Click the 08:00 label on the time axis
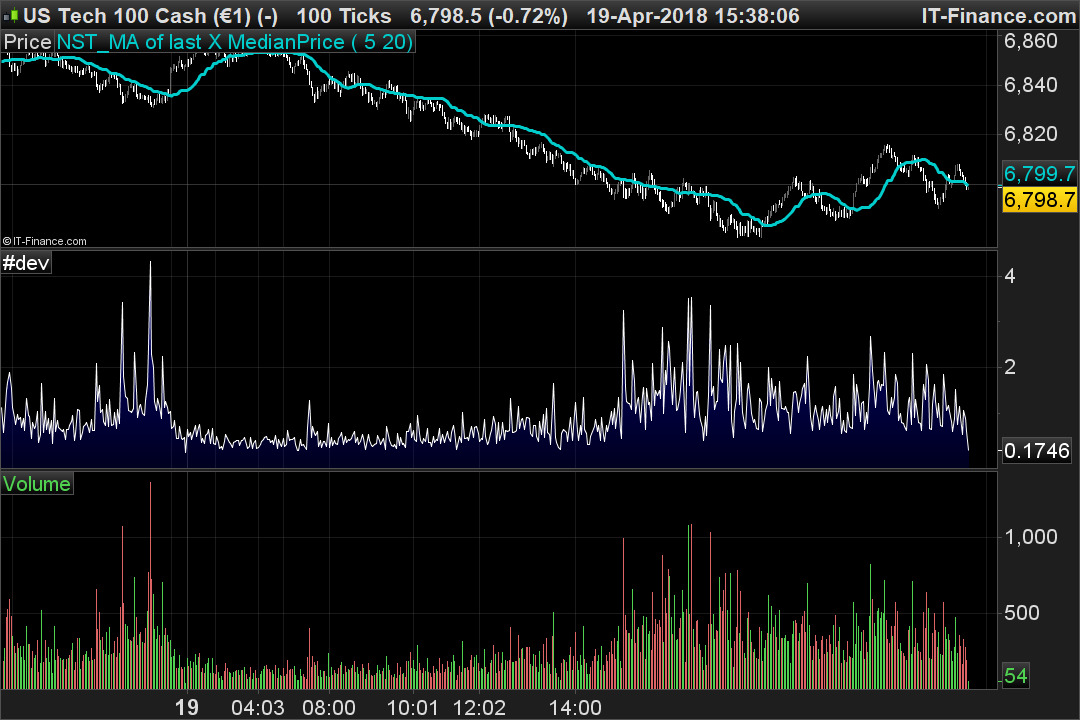1080x720 pixels. pos(329,707)
